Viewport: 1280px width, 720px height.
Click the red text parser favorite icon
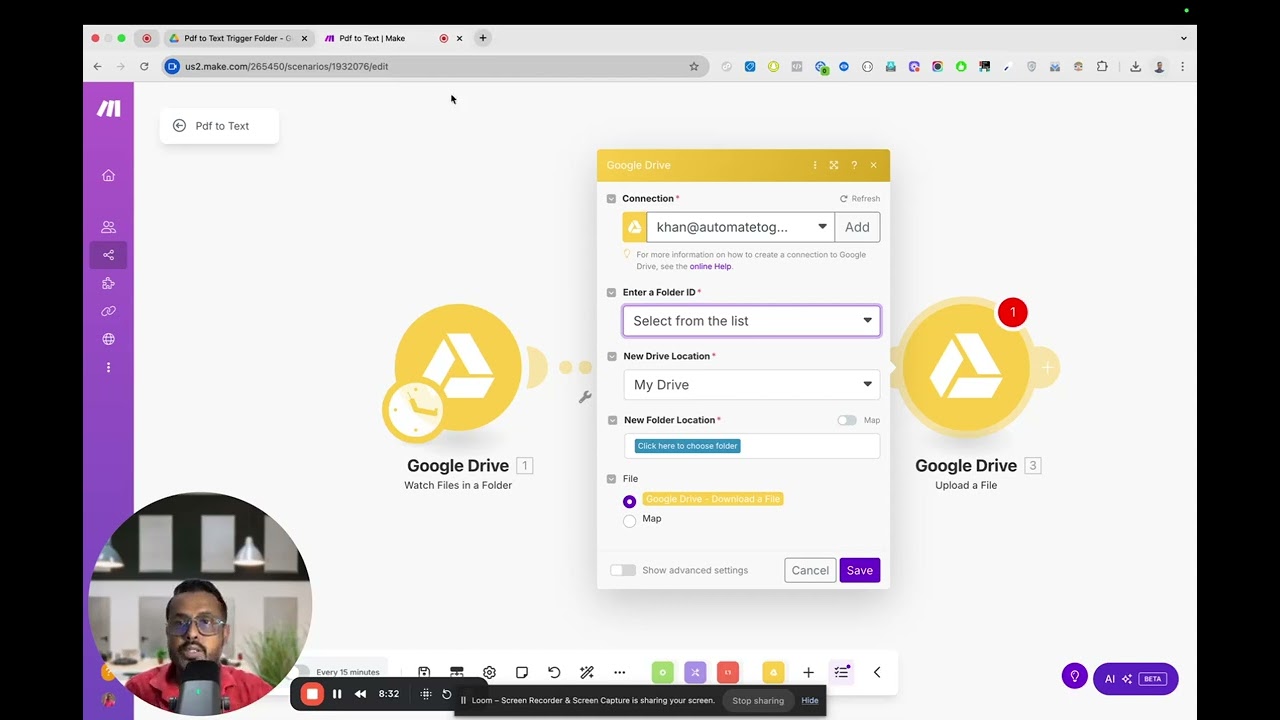point(728,673)
